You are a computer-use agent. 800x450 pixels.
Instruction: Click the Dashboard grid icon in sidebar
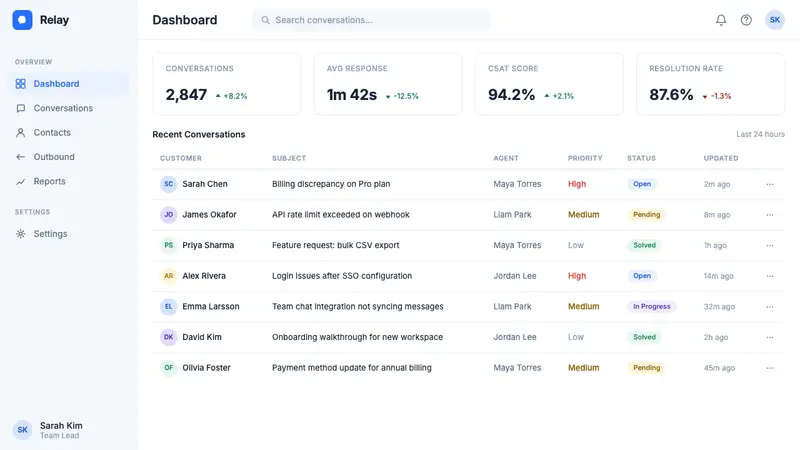point(20,84)
